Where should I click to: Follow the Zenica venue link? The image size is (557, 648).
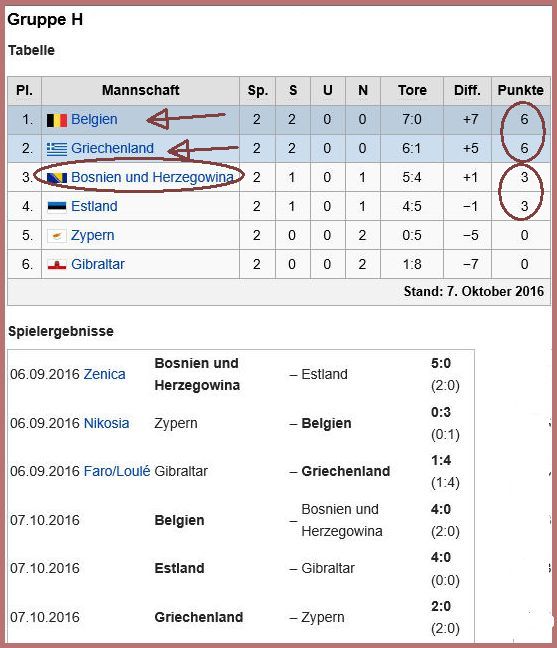point(105,374)
